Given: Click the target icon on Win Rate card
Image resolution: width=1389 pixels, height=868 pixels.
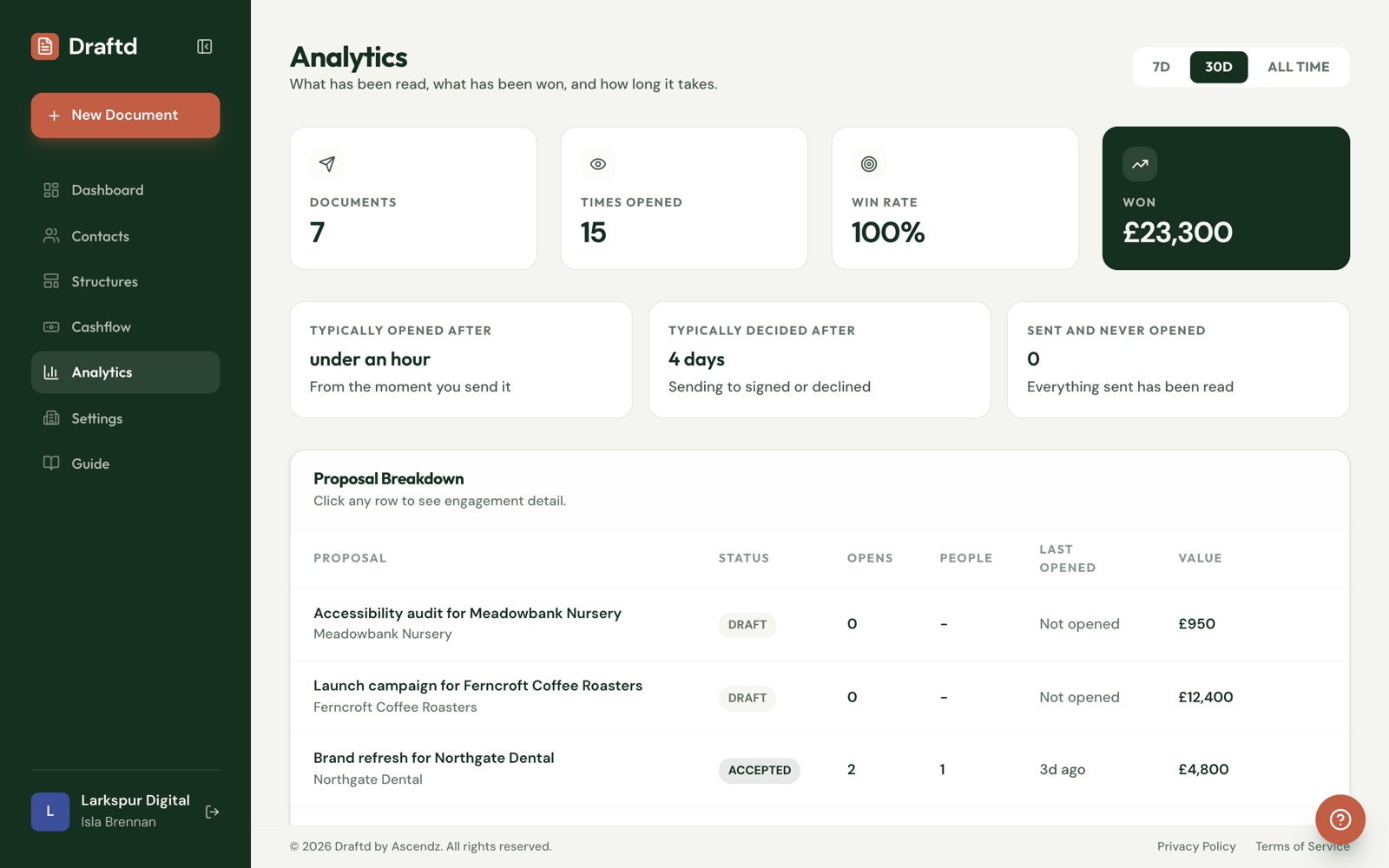Looking at the screenshot, I should [869, 164].
